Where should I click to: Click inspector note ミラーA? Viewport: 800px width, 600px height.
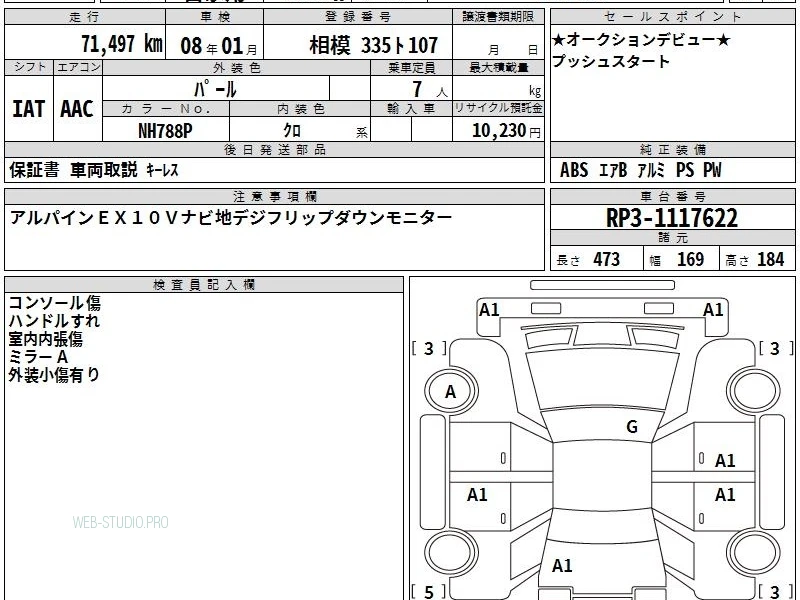point(38,357)
